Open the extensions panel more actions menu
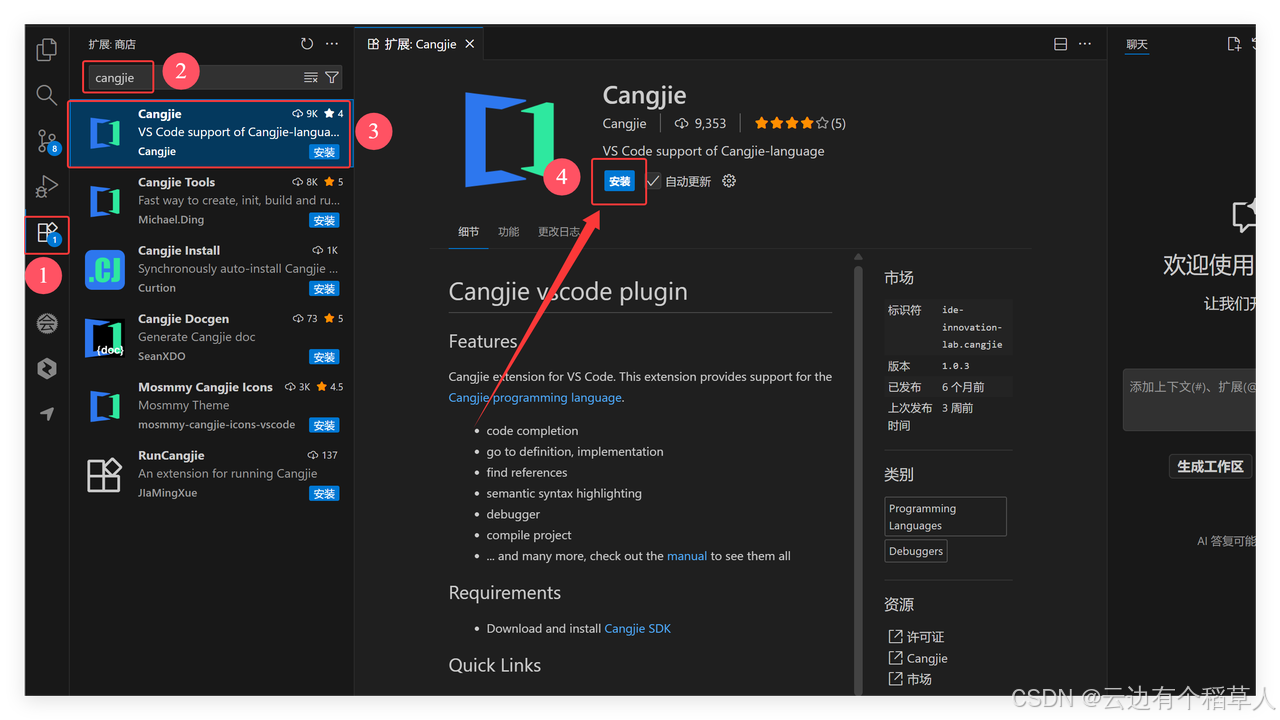Image resolution: width=1280 pixels, height=720 pixels. (332, 44)
